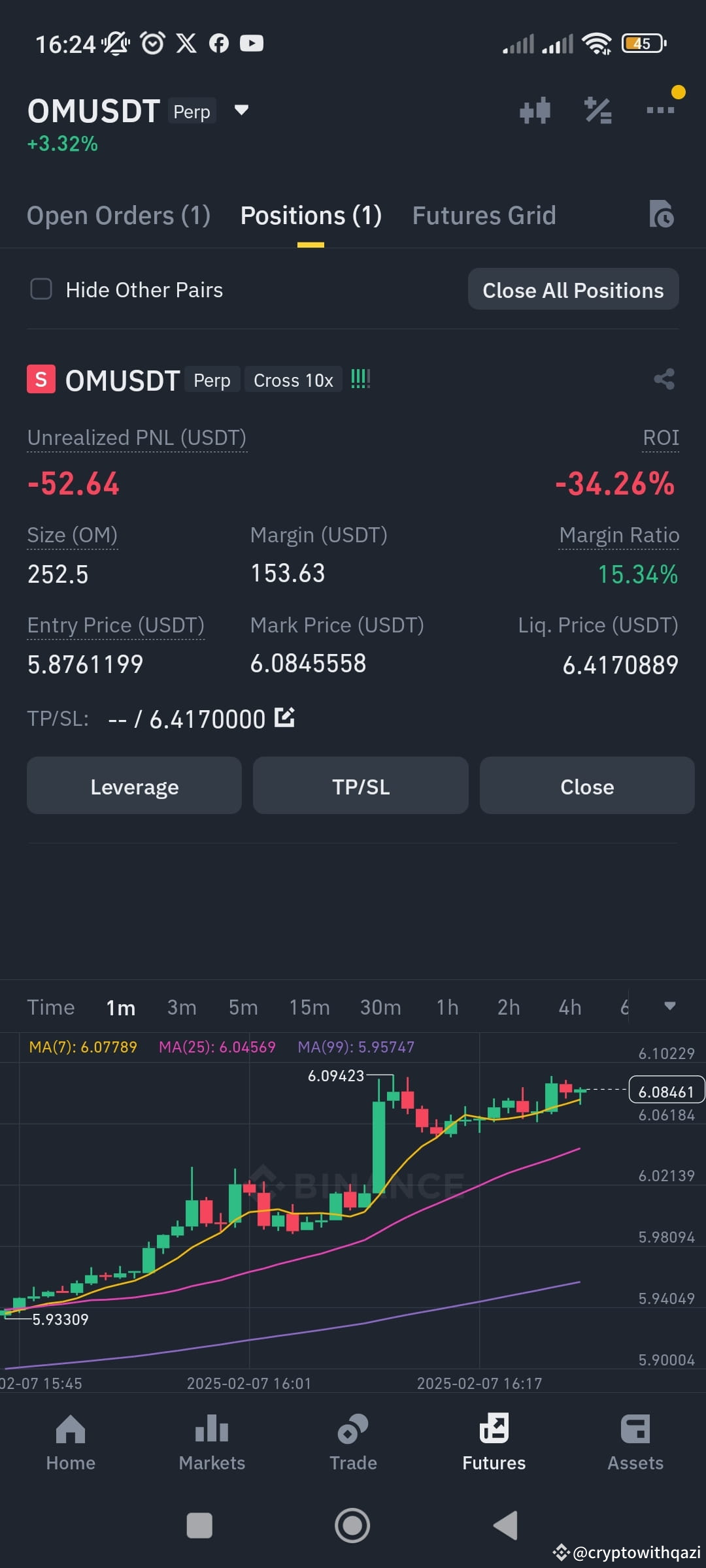This screenshot has height=1568, width=706.
Task: Tap Close All Positions button
Action: pos(573,289)
